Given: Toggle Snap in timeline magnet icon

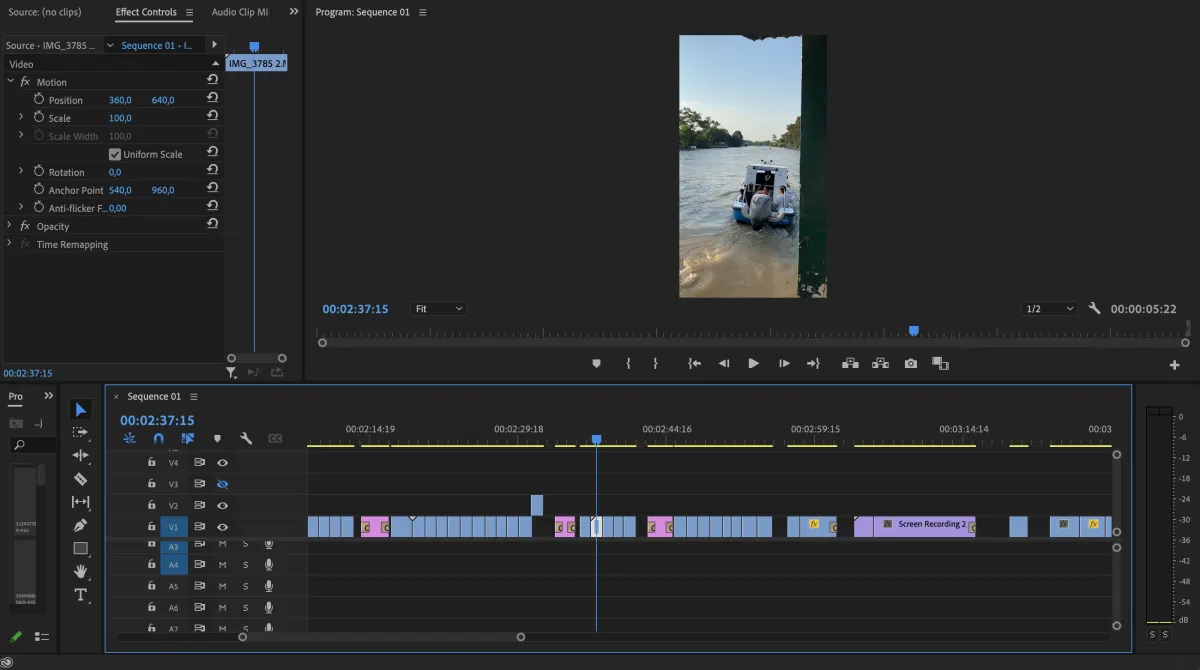Looking at the screenshot, I should pyautogui.click(x=158, y=438).
